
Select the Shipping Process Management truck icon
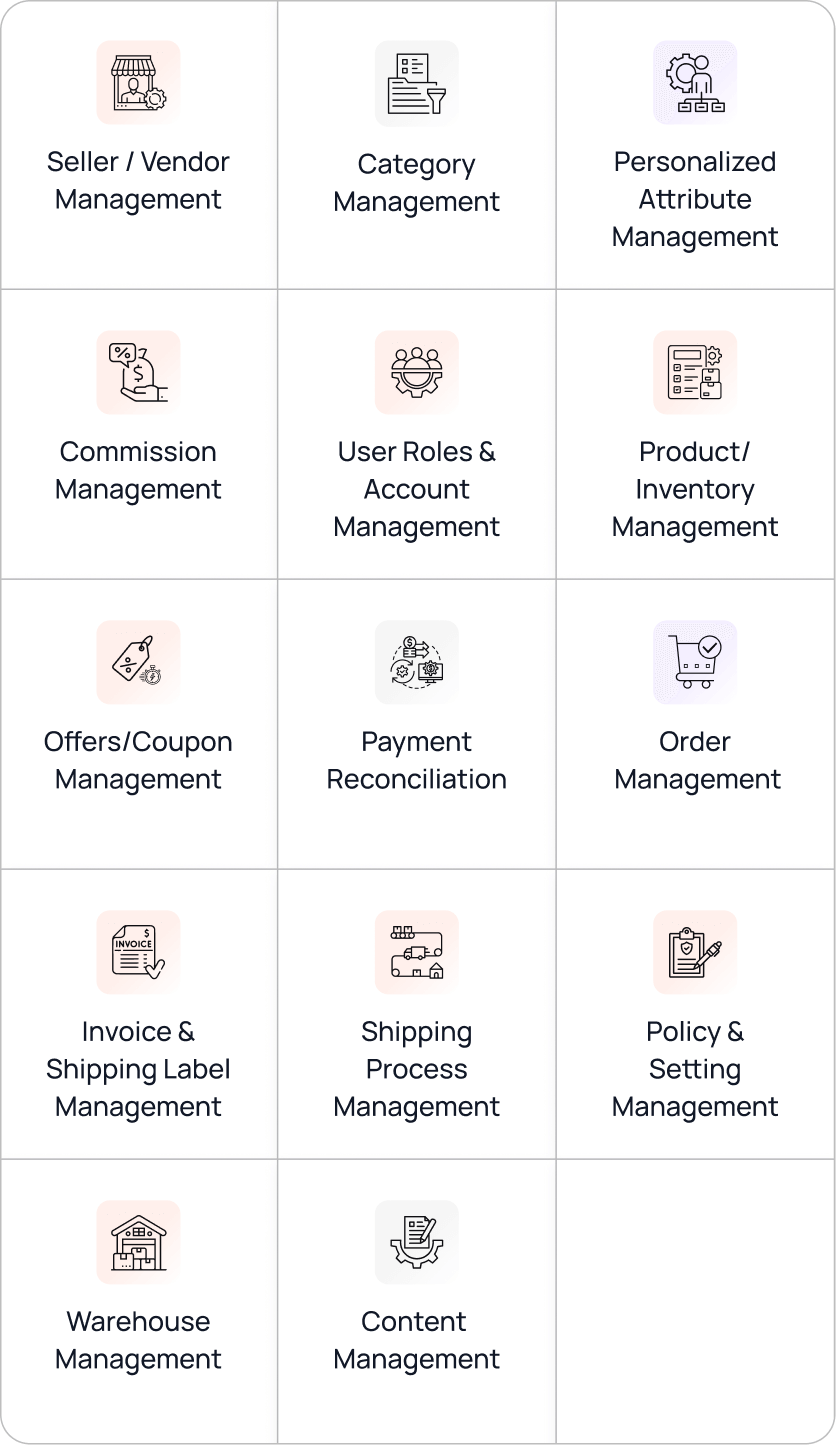click(x=416, y=952)
